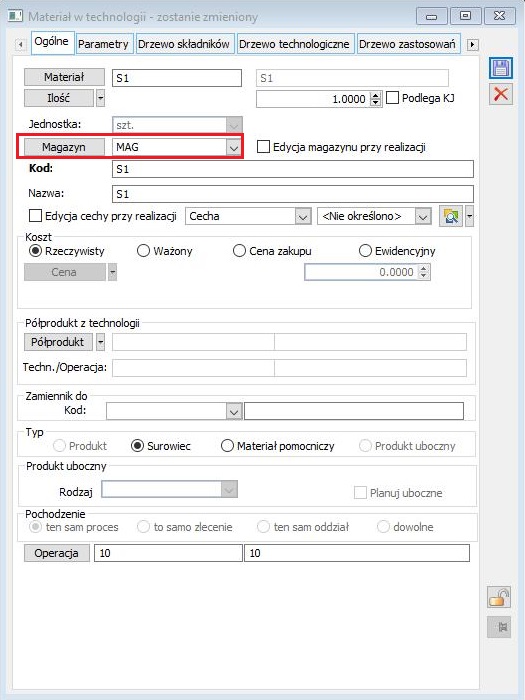This screenshot has width=525, height=700.
Task: Choose Materiał pomocniczy type option
Action: 227,446
